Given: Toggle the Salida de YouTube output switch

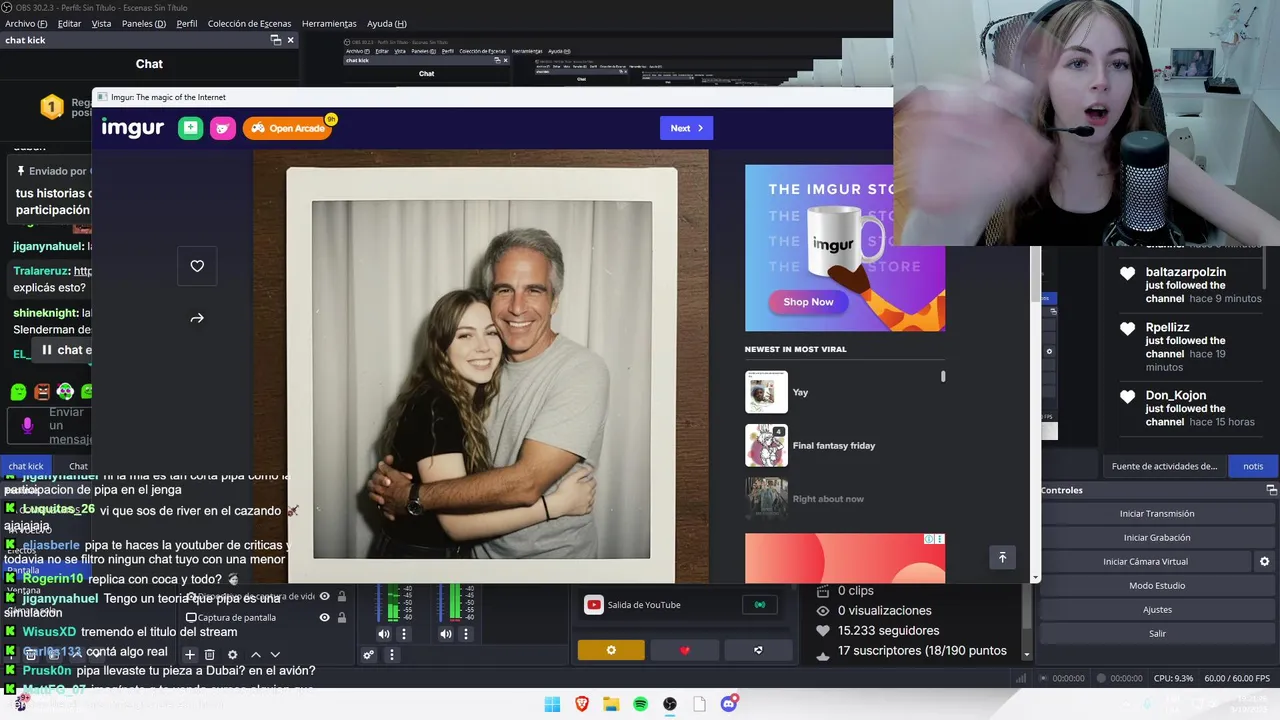Looking at the screenshot, I should [760, 604].
